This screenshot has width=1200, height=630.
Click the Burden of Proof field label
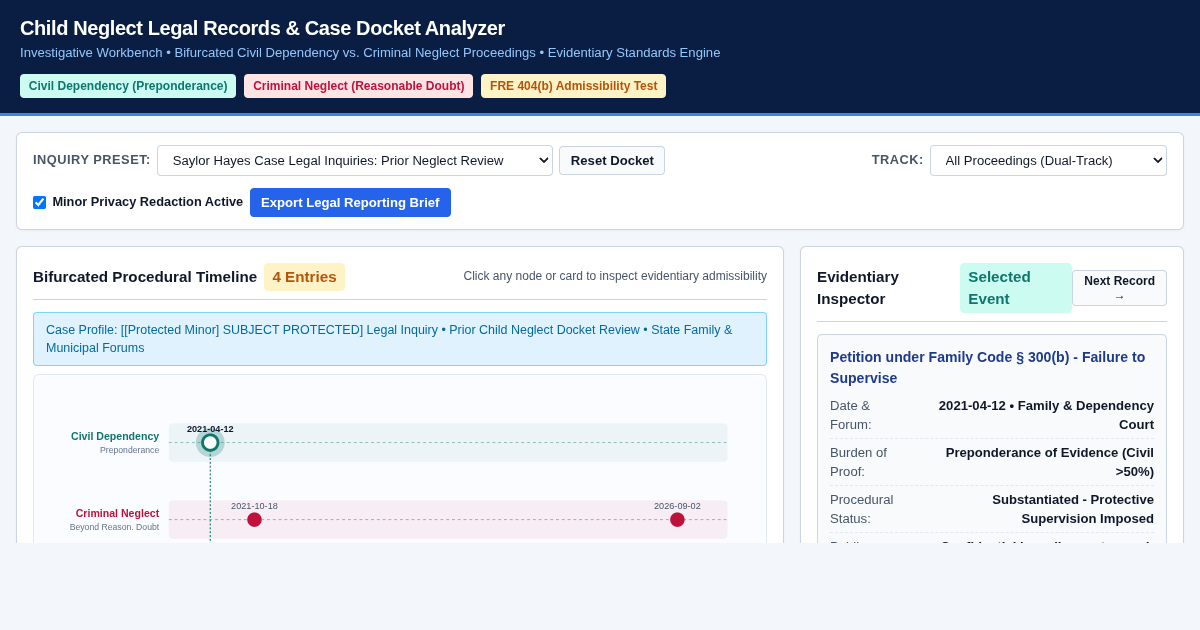pos(858,462)
